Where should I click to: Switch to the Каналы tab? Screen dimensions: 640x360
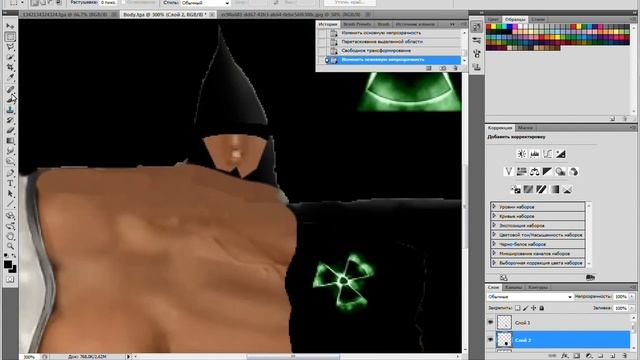click(x=513, y=287)
